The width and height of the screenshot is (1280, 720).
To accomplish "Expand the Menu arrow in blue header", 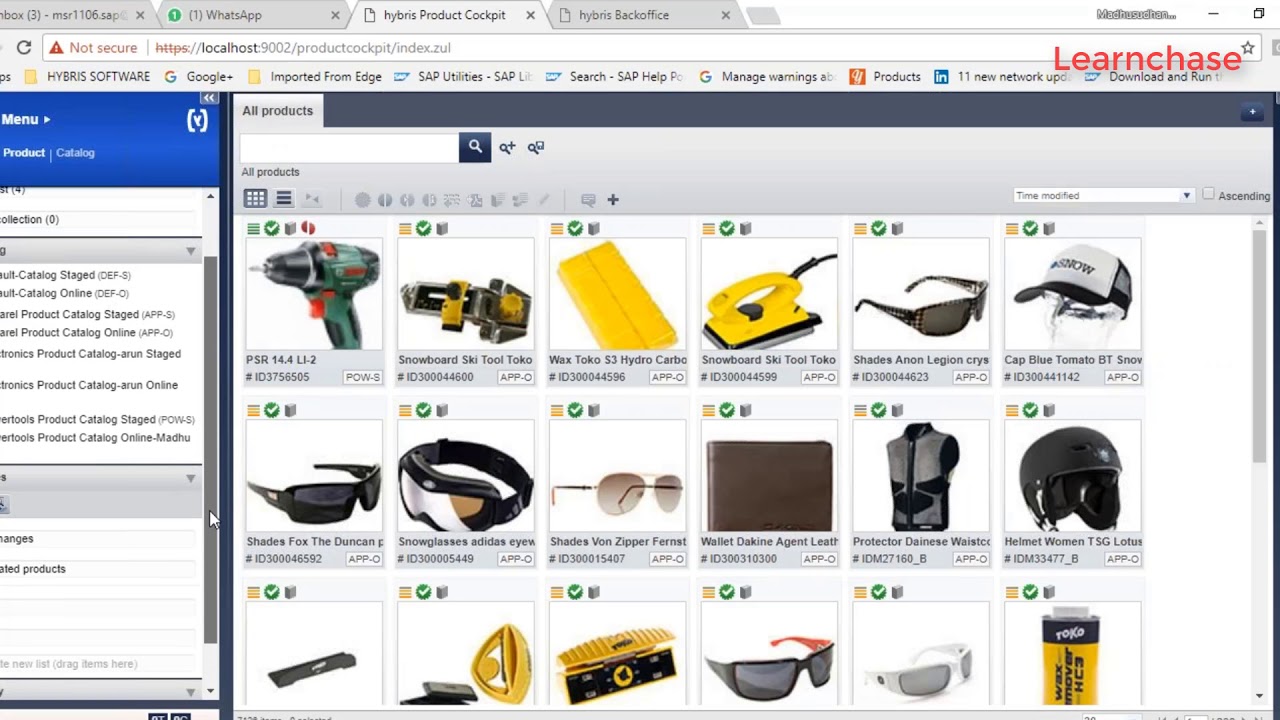I will click(x=46, y=120).
